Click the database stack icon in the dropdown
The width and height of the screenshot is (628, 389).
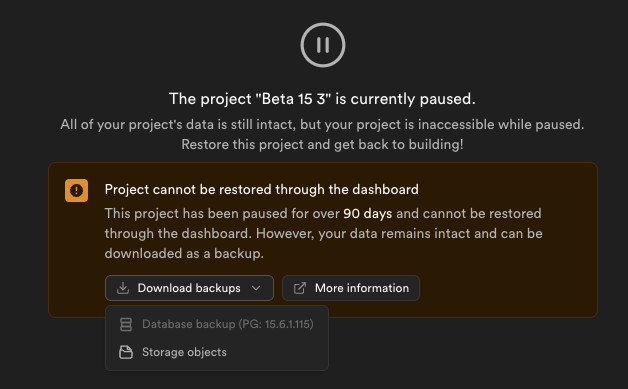pos(126,324)
